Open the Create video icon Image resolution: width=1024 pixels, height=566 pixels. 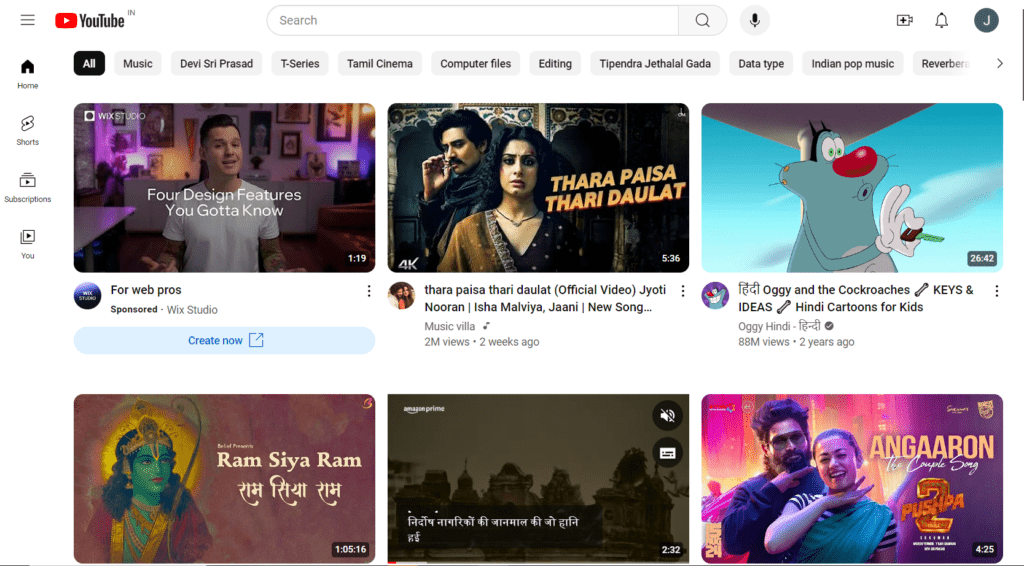click(x=904, y=20)
